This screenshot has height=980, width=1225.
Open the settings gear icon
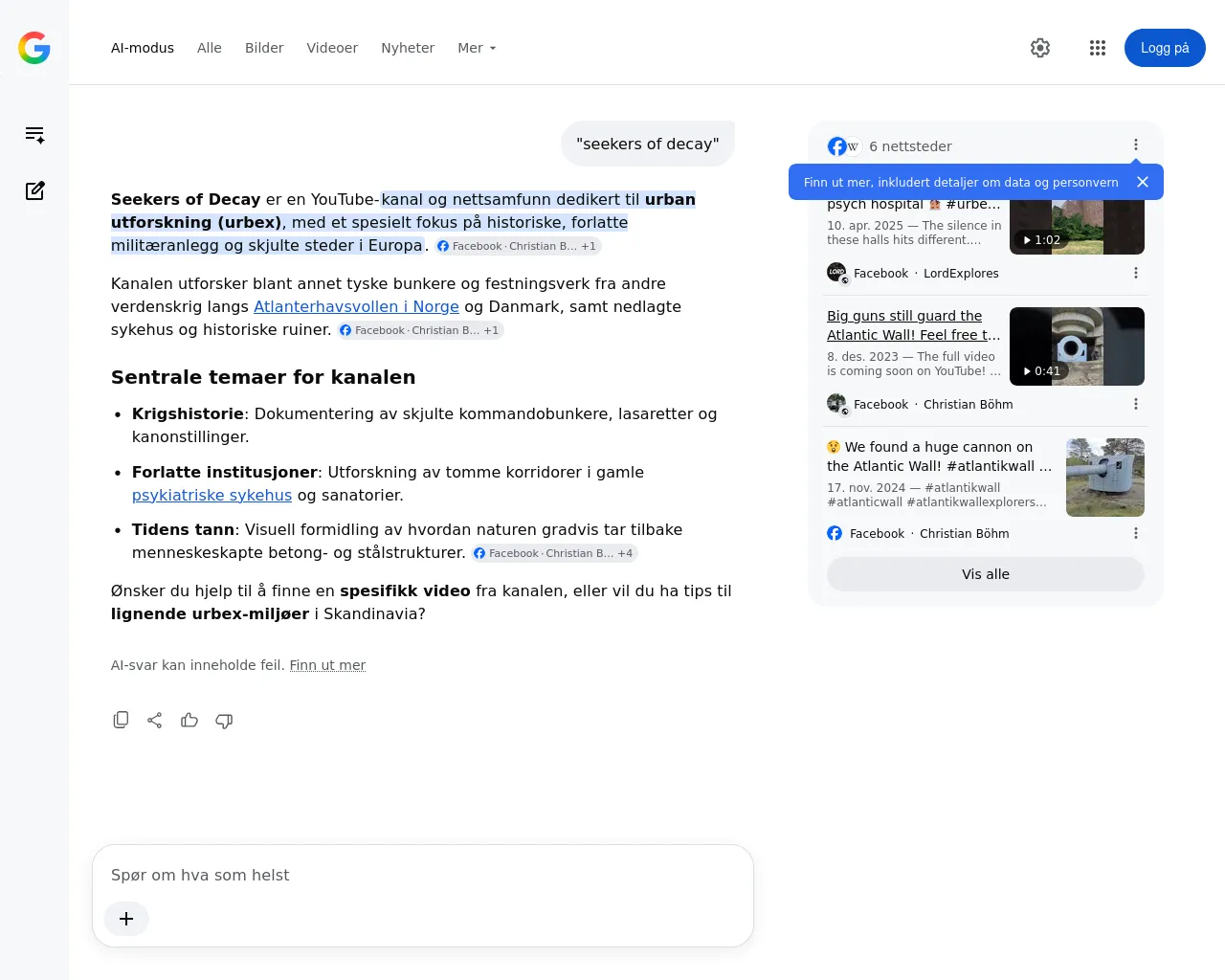1040,48
